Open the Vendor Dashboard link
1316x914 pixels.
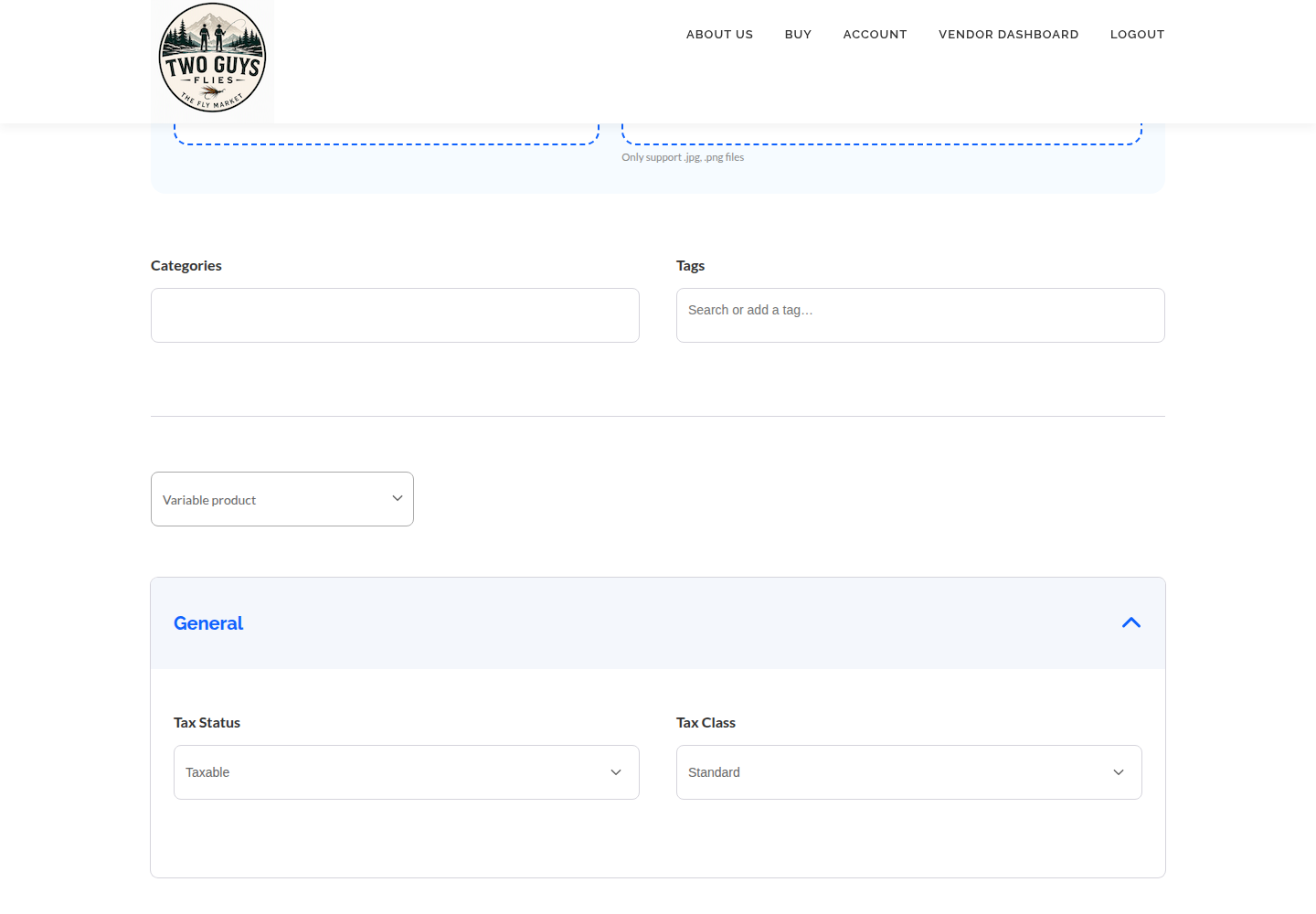pos(1009,35)
